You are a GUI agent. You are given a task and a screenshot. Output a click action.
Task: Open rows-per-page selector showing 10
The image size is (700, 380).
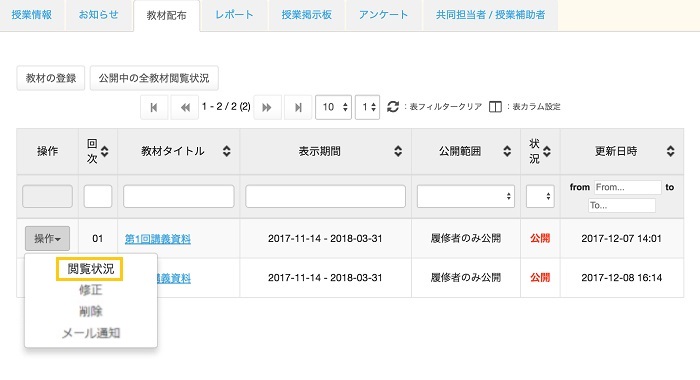(x=333, y=107)
